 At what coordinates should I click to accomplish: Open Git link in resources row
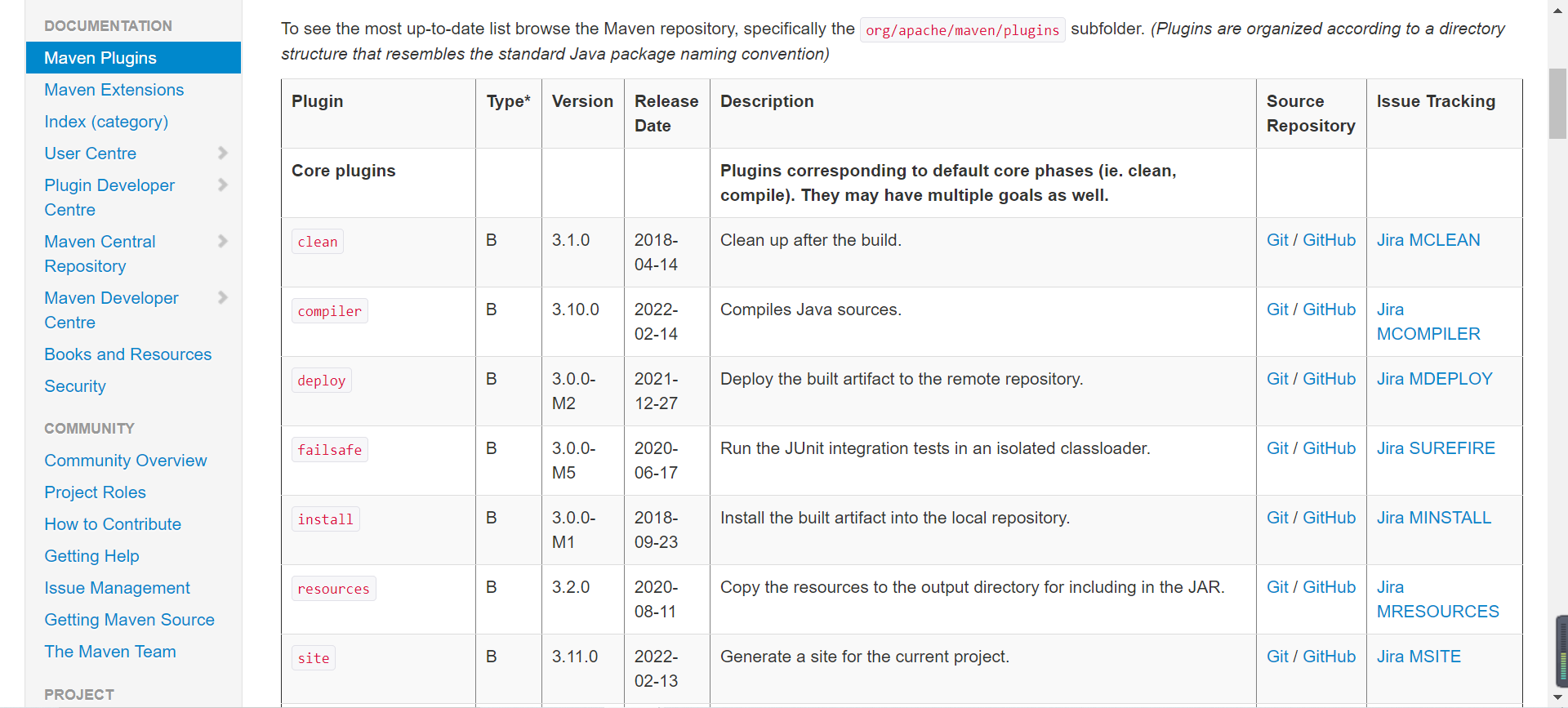(x=1277, y=587)
